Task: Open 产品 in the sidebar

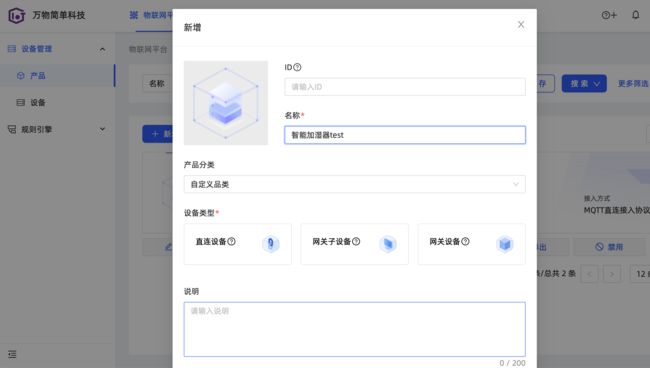Action: (57, 75)
